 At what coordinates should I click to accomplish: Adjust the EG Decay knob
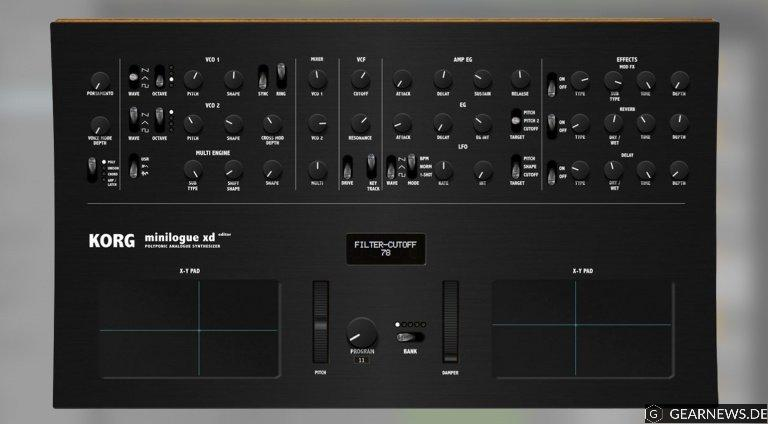pyautogui.click(x=443, y=124)
